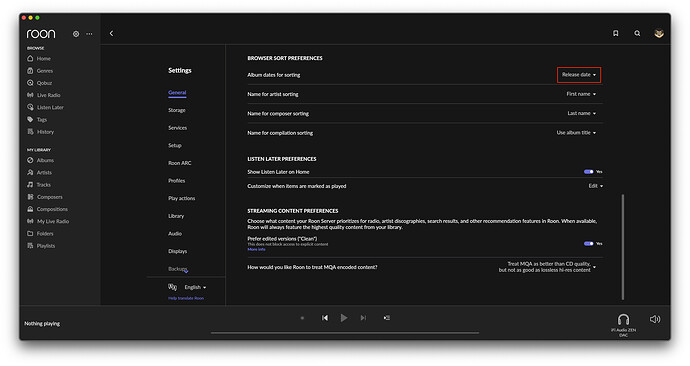Open Qobuz streaming service
The width and height of the screenshot is (690, 366).
click(40, 83)
